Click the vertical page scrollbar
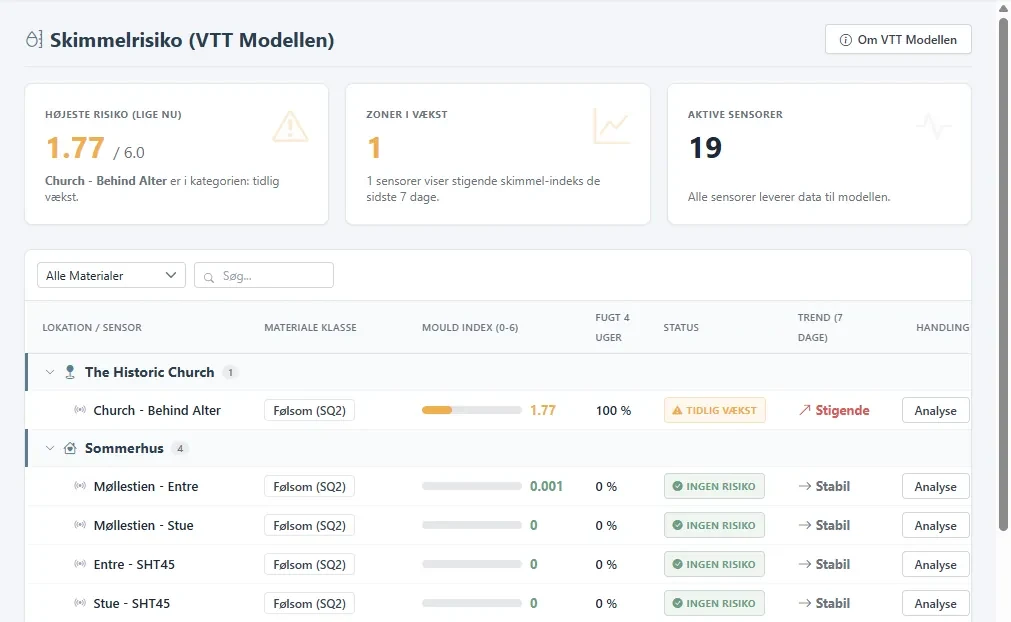1011x622 pixels. tap(1003, 274)
